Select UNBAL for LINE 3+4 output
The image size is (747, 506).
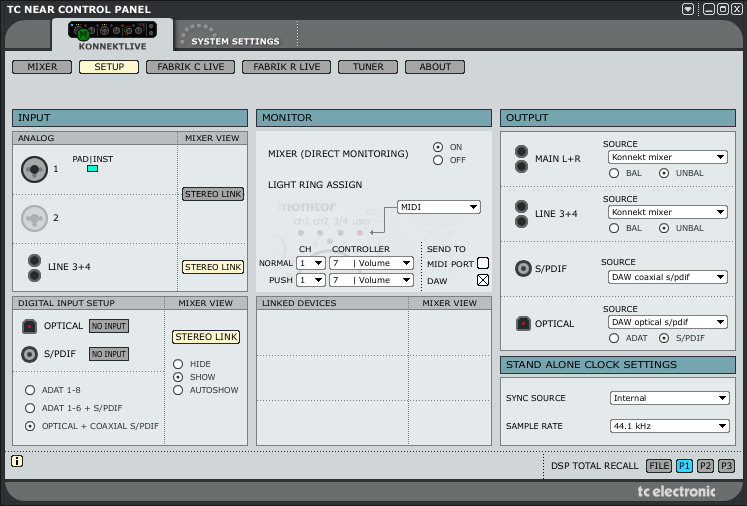[664, 228]
